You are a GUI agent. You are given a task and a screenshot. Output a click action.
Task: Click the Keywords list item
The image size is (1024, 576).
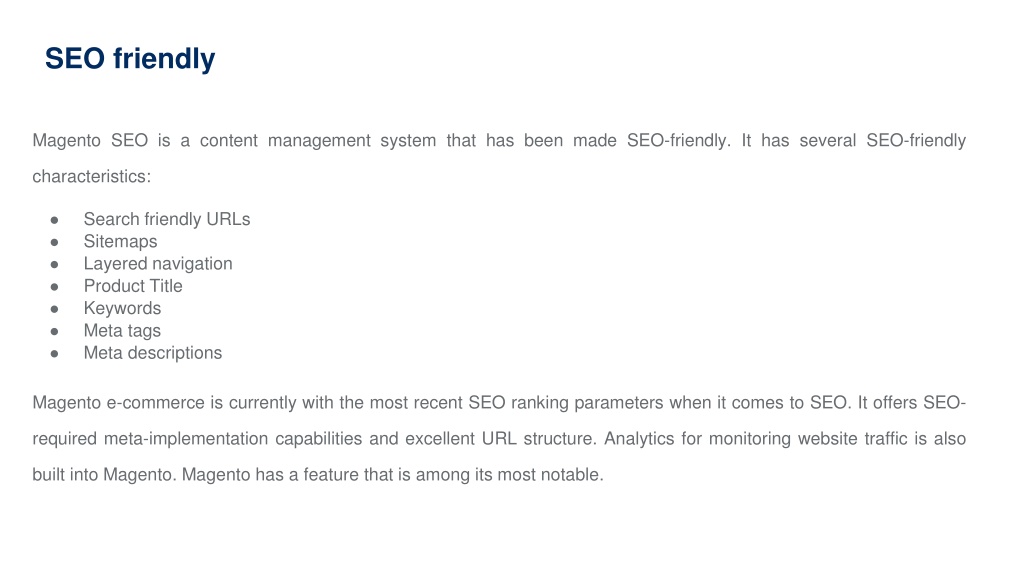(122, 308)
